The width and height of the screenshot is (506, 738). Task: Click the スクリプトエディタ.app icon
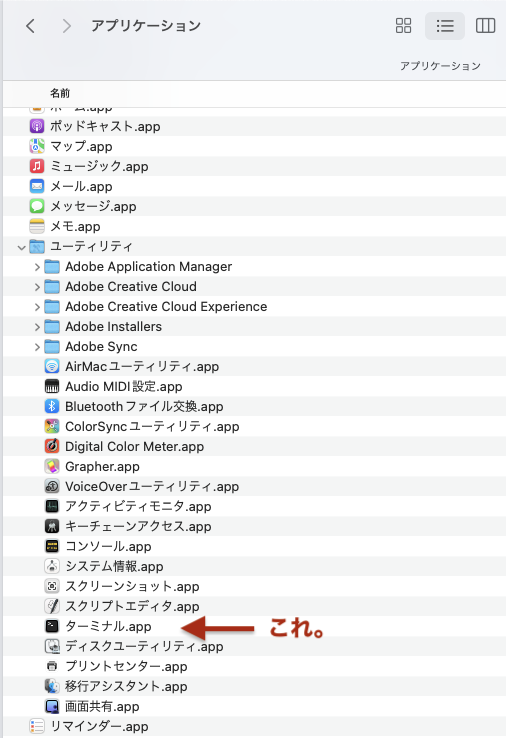52,606
